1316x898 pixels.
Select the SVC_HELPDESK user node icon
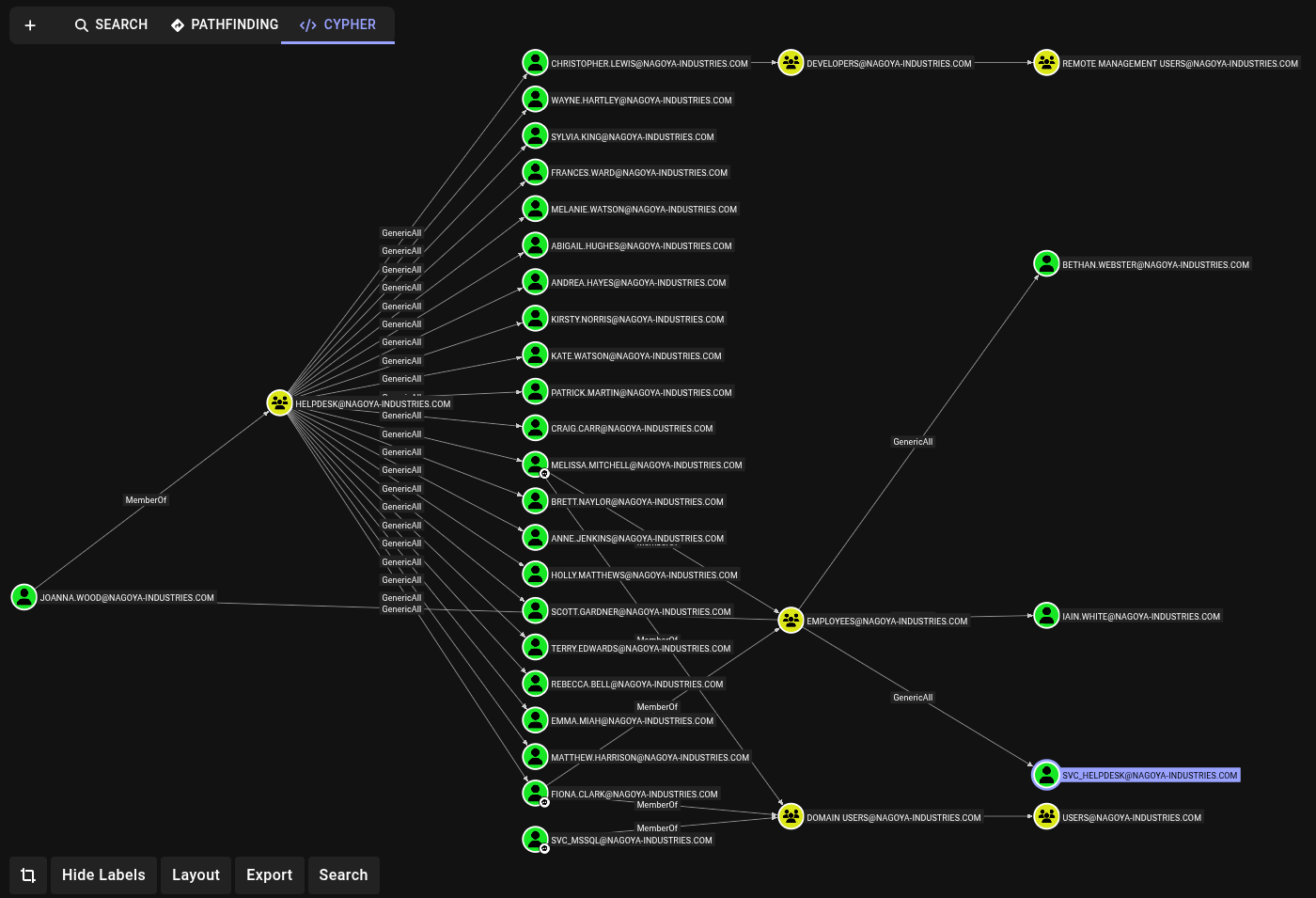(1046, 775)
